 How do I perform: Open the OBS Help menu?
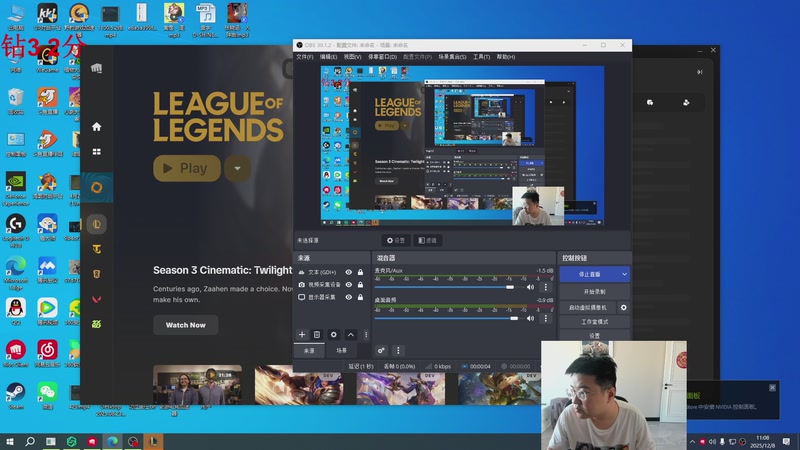(x=506, y=57)
